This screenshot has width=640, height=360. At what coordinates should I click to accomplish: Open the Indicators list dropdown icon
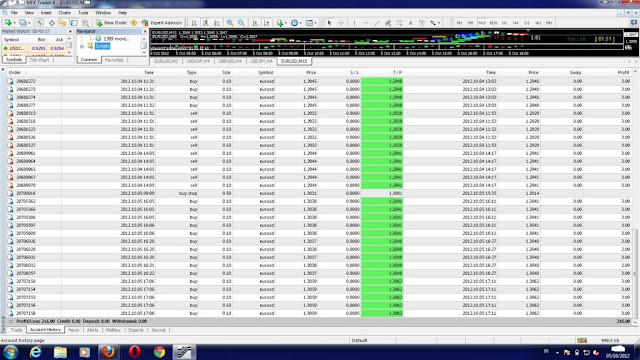[x=281, y=23]
